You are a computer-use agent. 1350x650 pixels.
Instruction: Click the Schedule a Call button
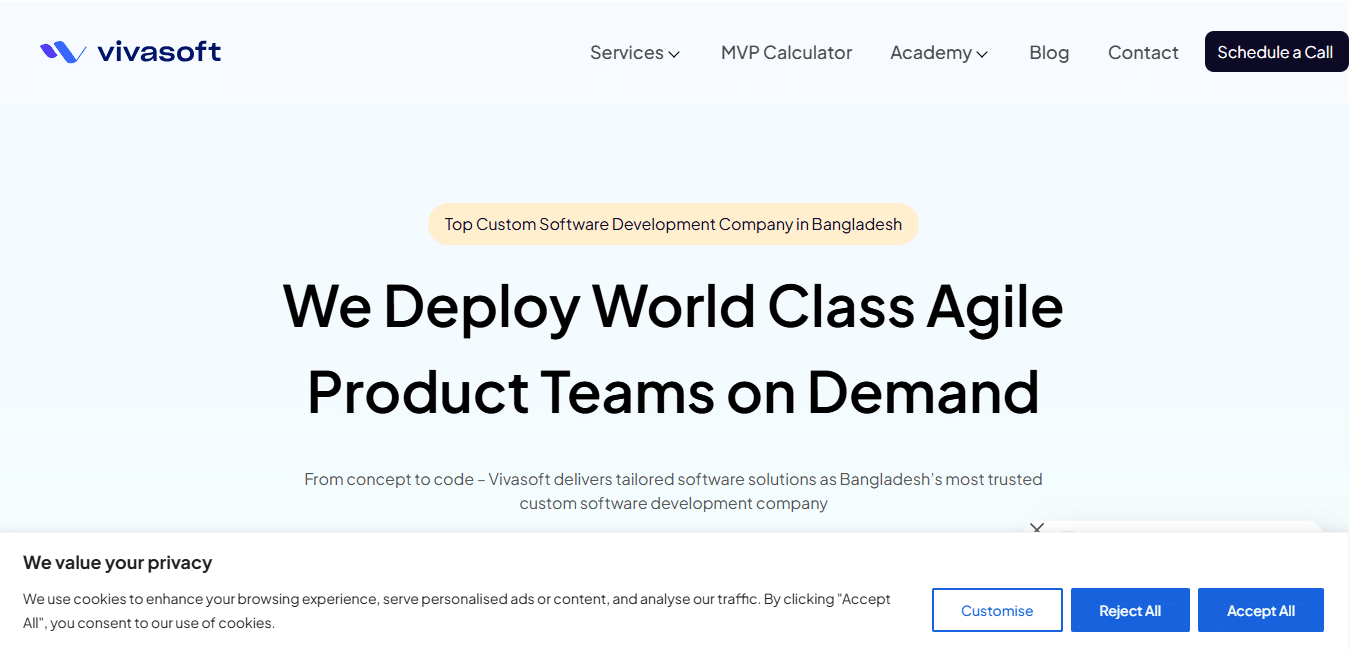pos(1275,52)
